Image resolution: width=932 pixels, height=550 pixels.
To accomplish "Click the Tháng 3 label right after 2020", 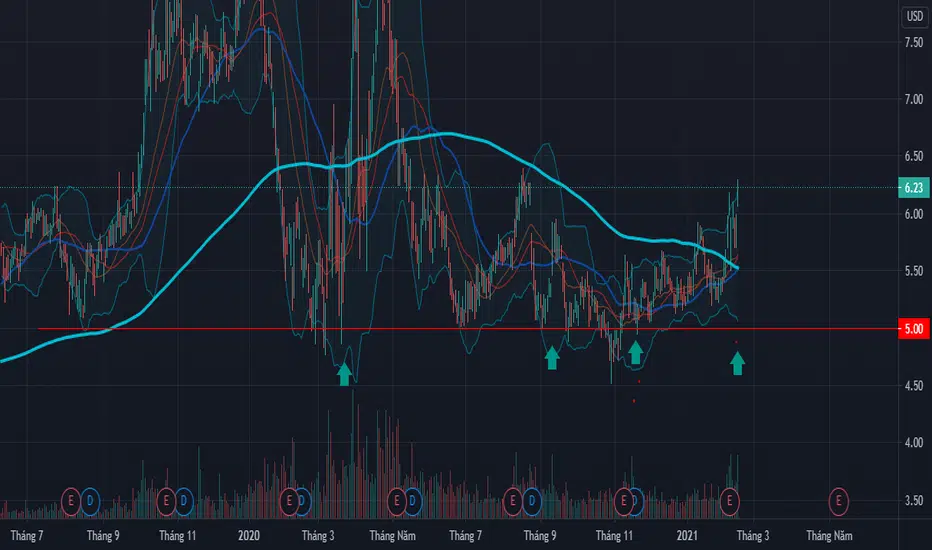I will pyautogui.click(x=317, y=536).
